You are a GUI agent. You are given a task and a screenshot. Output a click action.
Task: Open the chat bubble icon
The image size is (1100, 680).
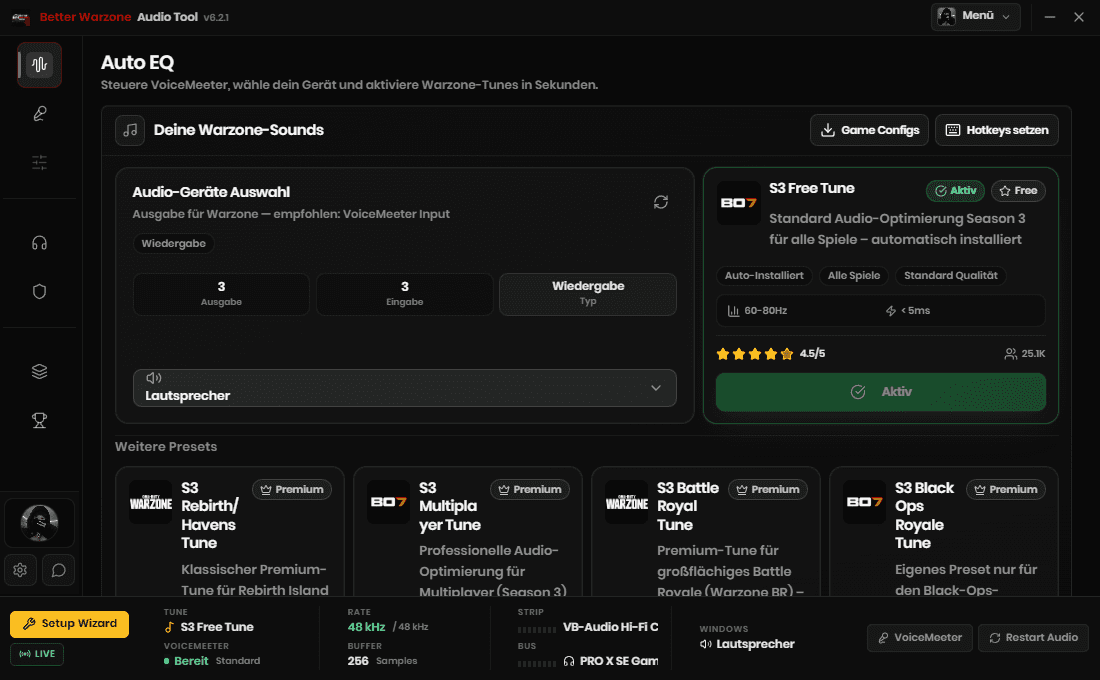click(58, 570)
